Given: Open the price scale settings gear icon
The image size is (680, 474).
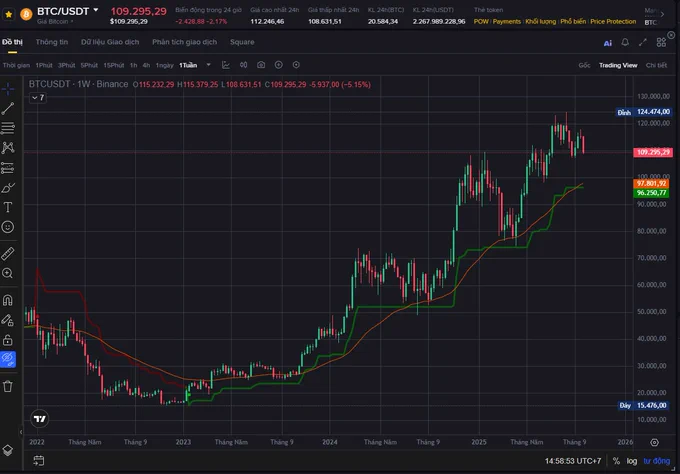Looking at the screenshot, I should coord(654,442).
